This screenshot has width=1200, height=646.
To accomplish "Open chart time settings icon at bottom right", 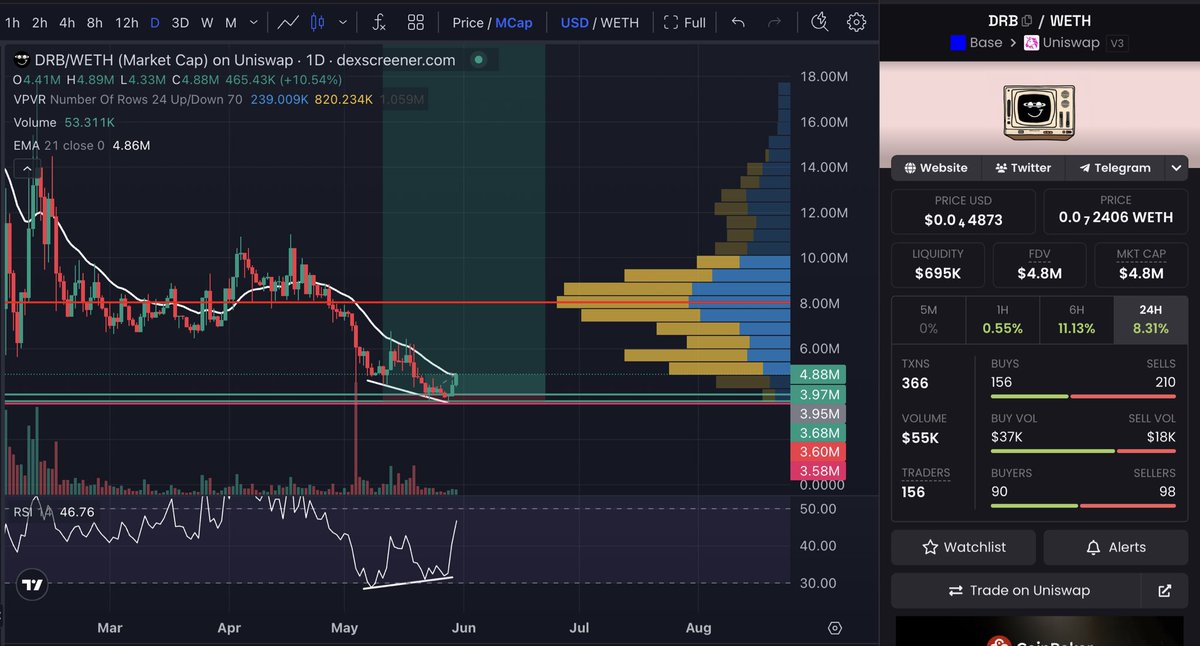I will [835, 628].
